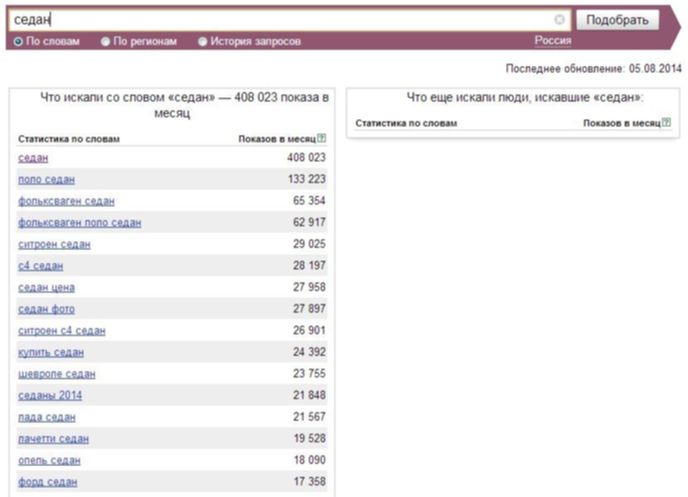Click the value '17 358' in the table

tap(309, 482)
